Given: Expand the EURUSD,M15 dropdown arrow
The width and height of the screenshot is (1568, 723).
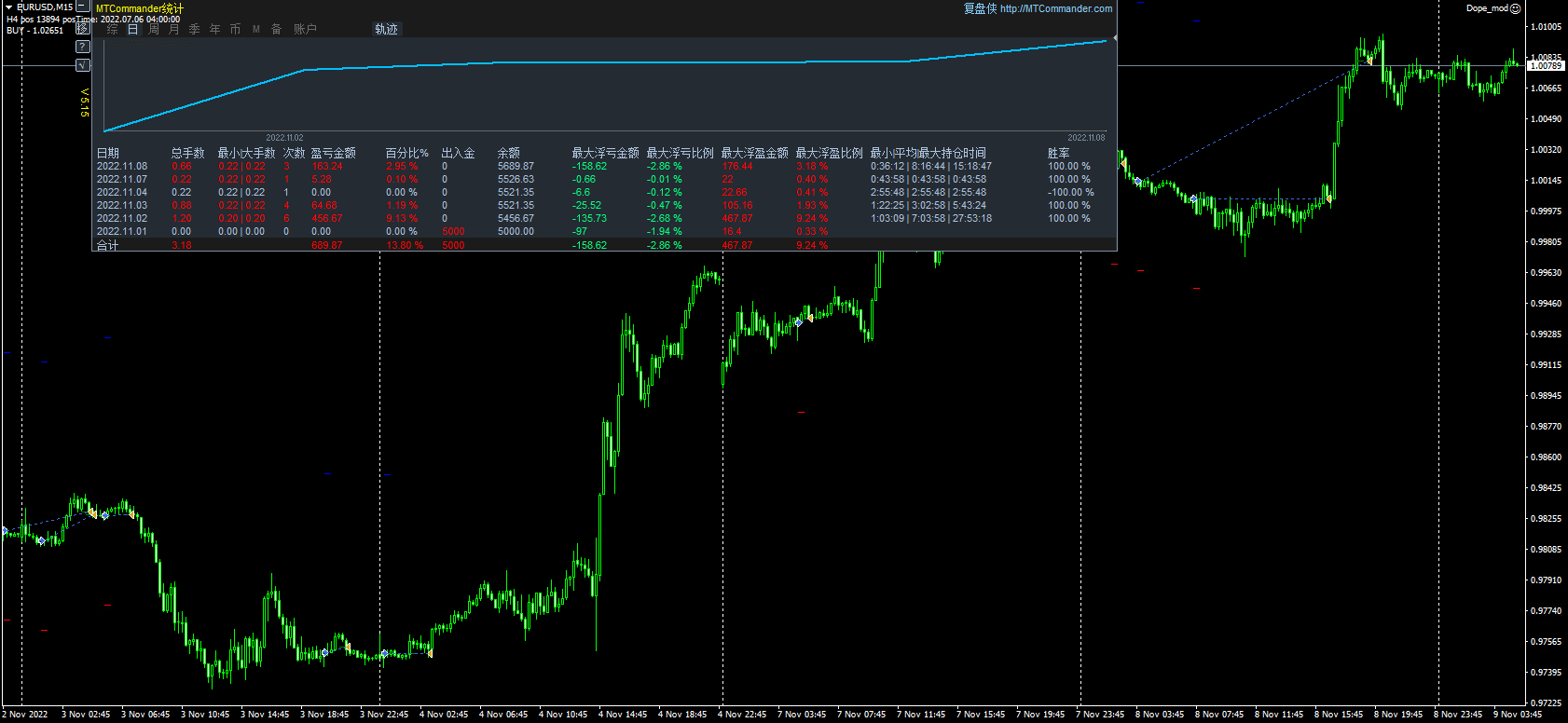Looking at the screenshot, I should click(9, 7).
